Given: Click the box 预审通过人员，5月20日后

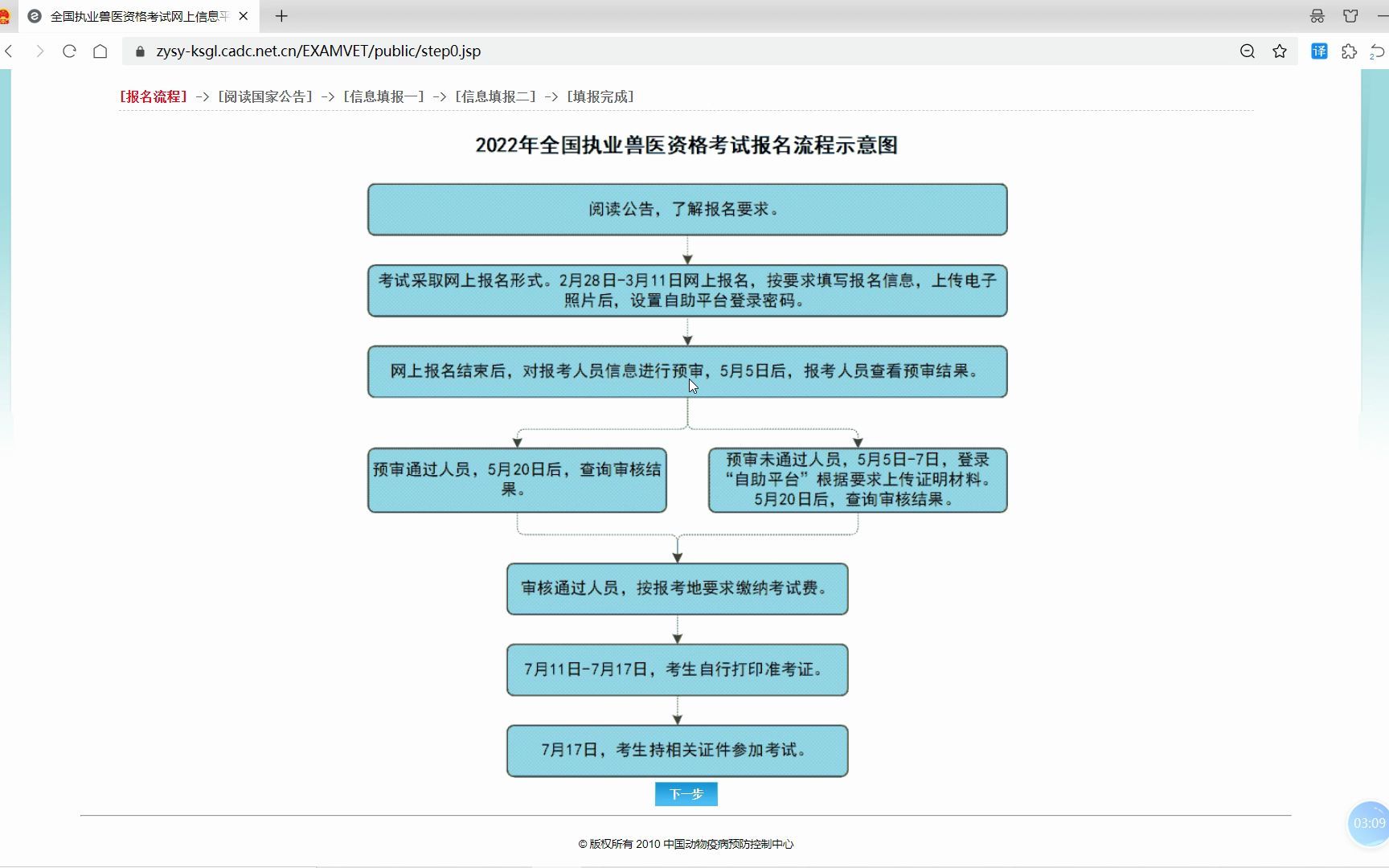Looking at the screenshot, I should coord(517,480).
